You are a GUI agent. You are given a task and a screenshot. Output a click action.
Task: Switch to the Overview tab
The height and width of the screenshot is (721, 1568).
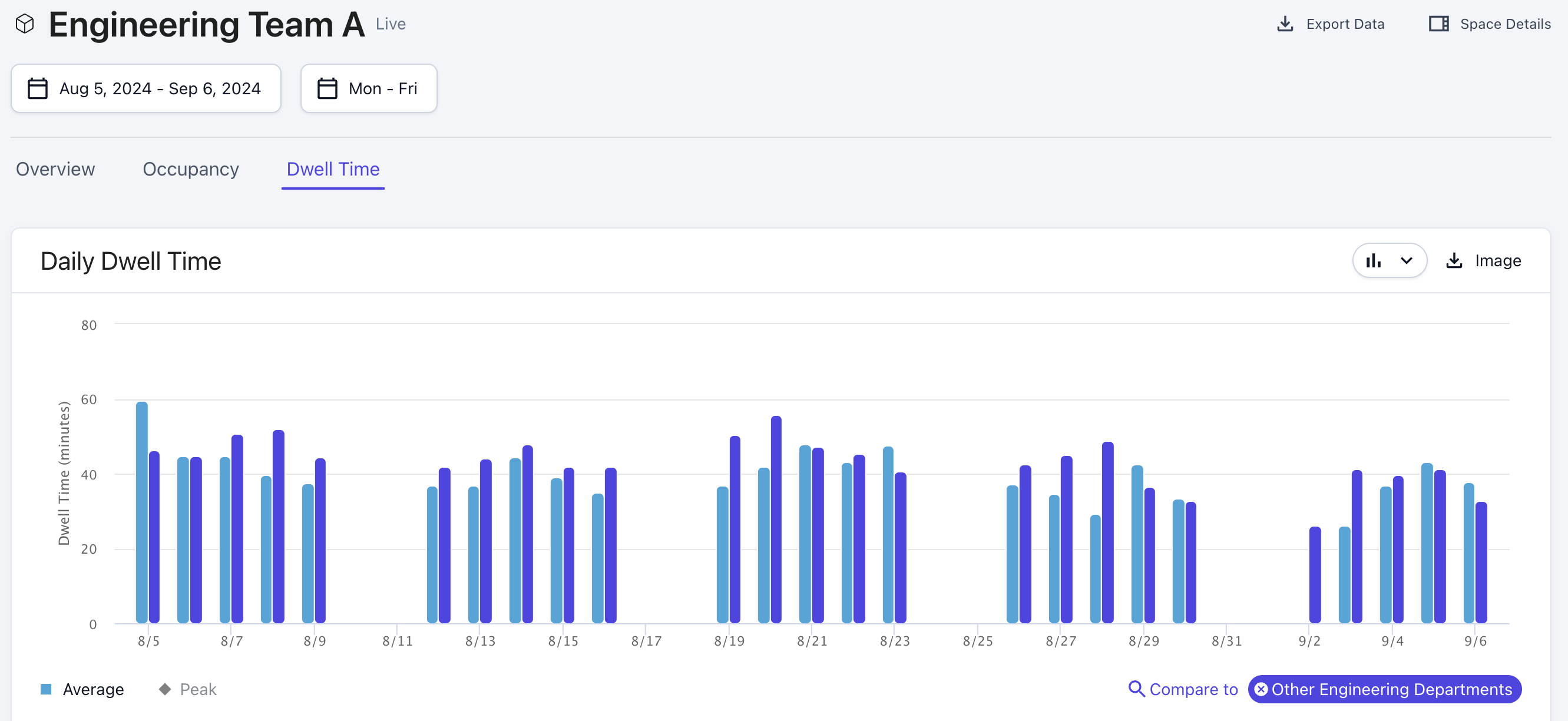pos(55,169)
